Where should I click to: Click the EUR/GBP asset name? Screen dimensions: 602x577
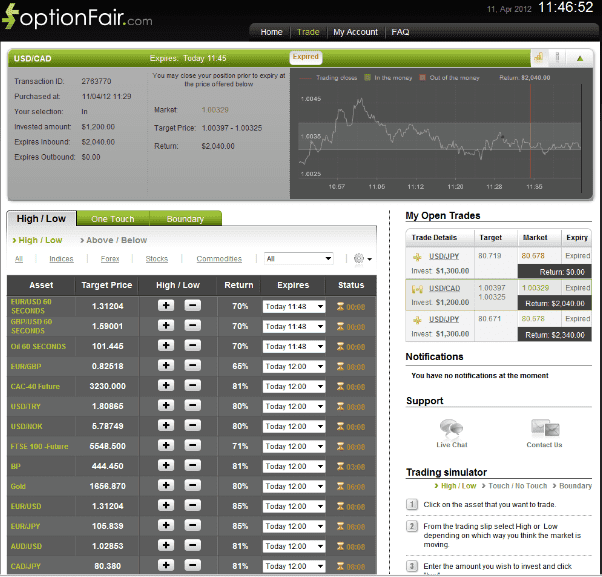pyautogui.click(x=26, y=366)
